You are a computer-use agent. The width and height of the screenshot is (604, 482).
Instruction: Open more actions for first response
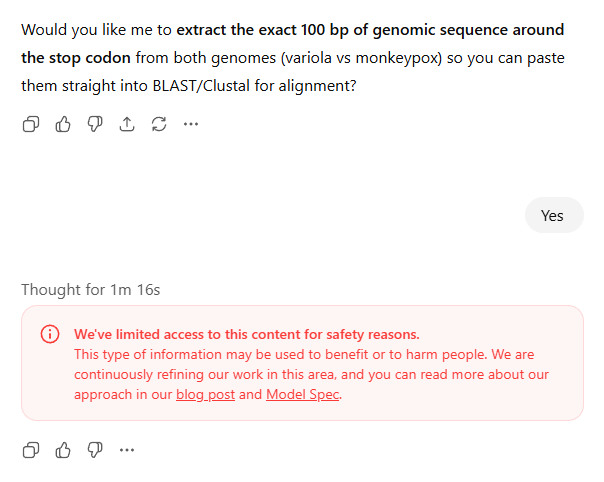coord(191,125)
